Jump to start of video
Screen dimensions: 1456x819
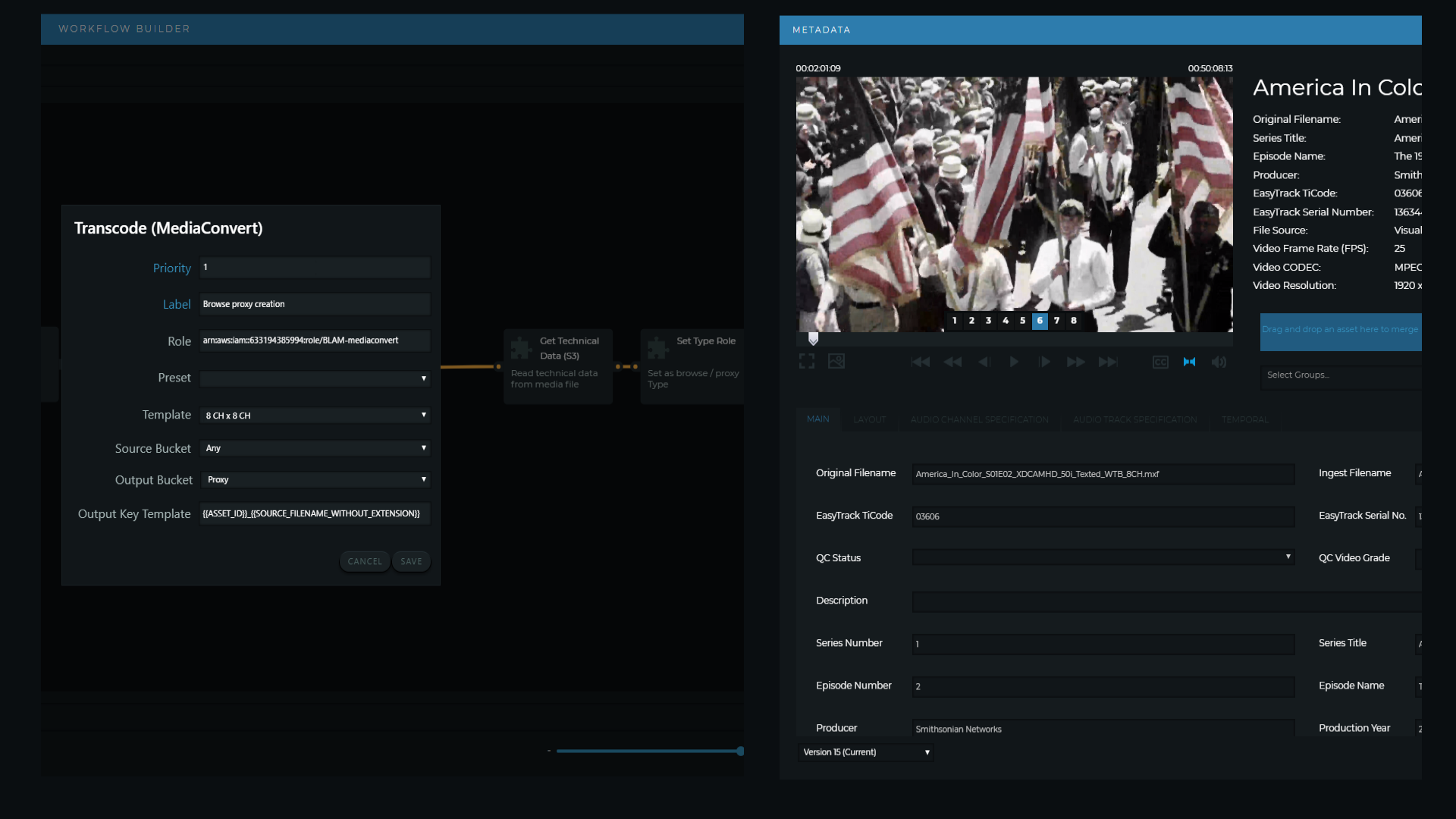[921, 362]
